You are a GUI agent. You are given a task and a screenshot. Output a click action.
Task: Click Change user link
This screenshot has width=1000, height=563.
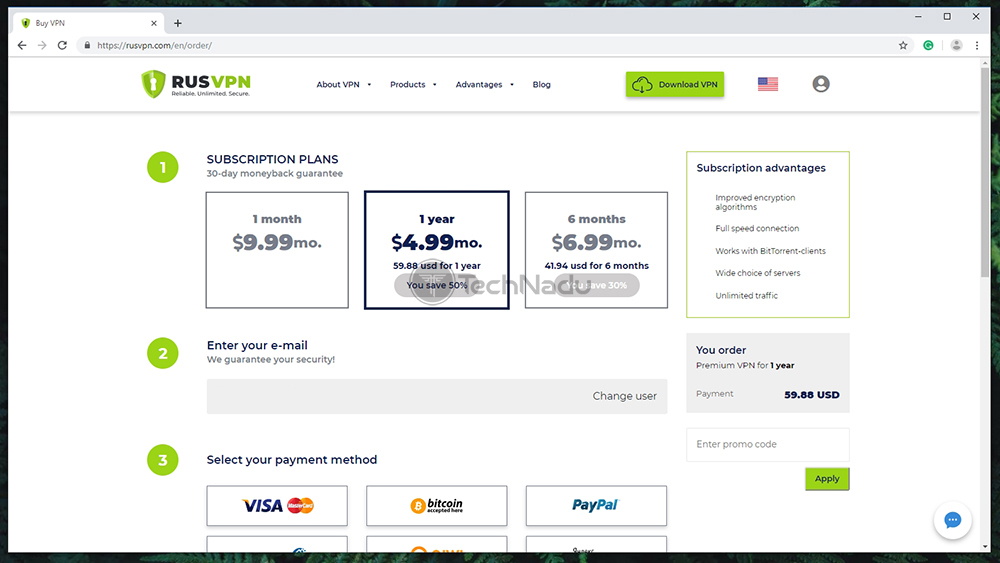coord(624,396)
